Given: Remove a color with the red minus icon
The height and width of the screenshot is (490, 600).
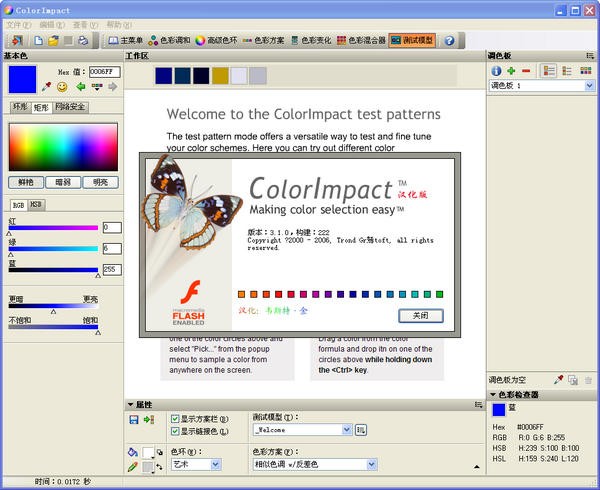Looking at the screenshot, I should (526, 71).
